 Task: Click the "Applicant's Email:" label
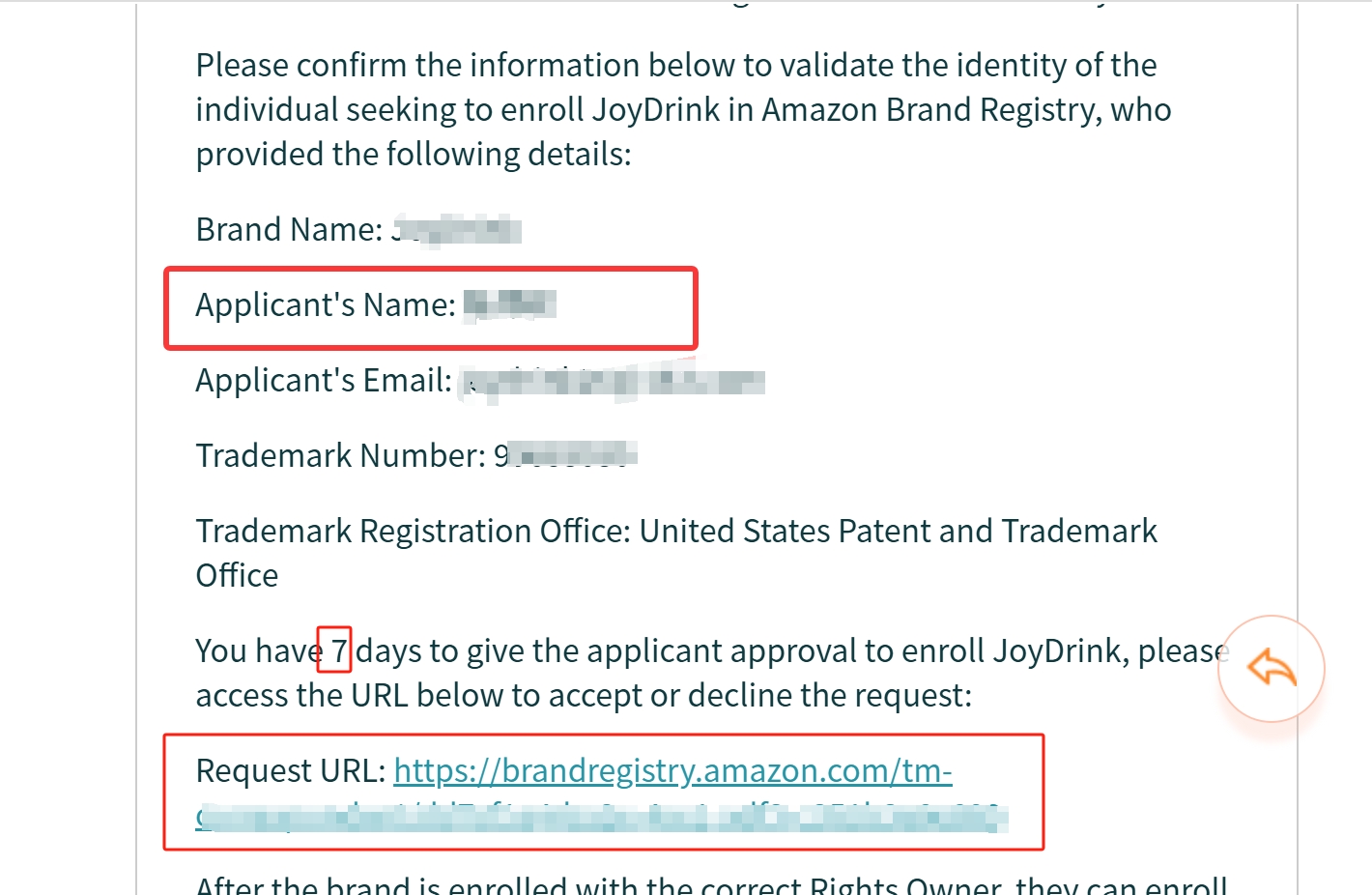tap(323, 381)
